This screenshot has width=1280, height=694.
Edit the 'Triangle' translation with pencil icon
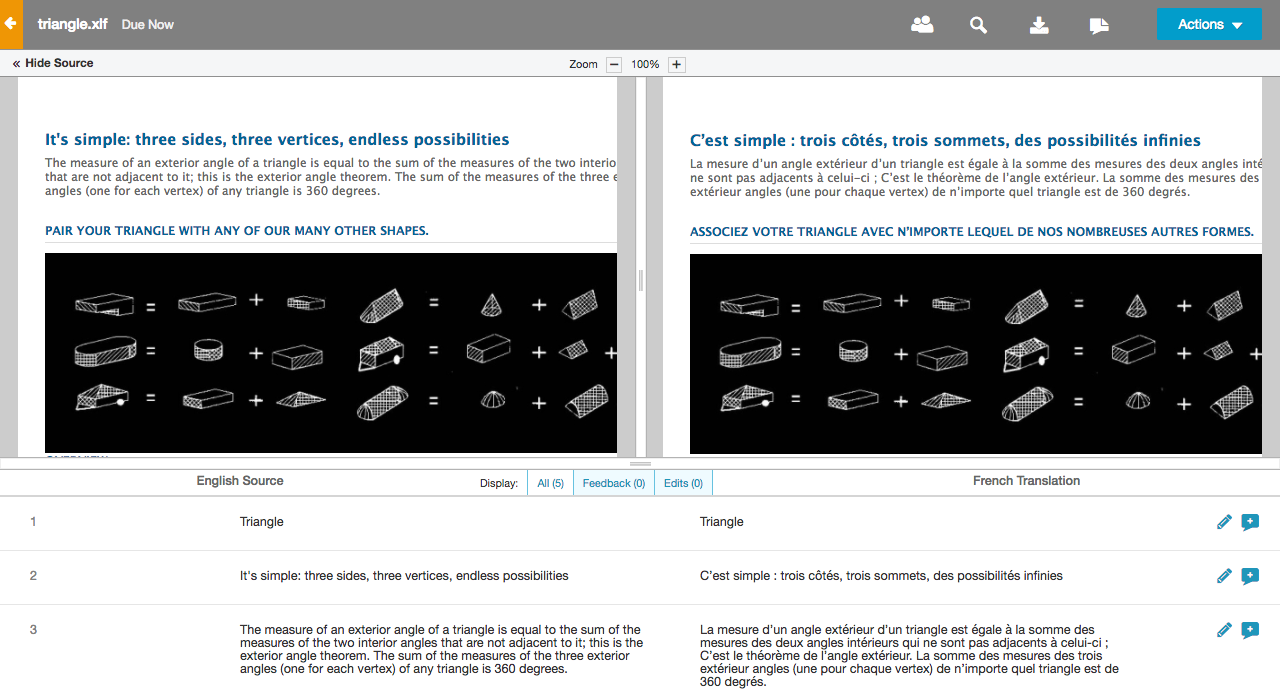1224,522
